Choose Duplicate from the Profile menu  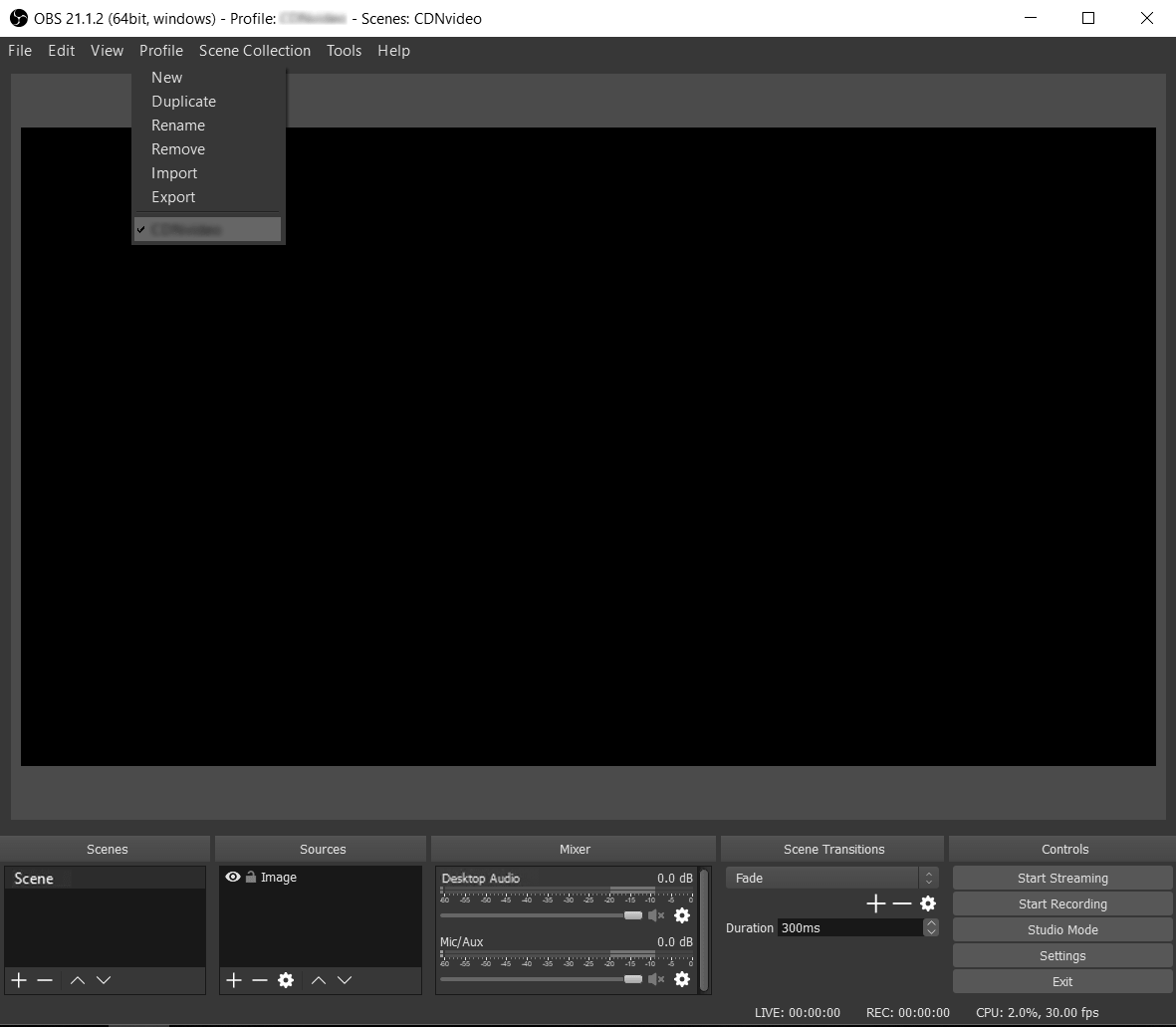pyautogui.click(x=183, y=102)
